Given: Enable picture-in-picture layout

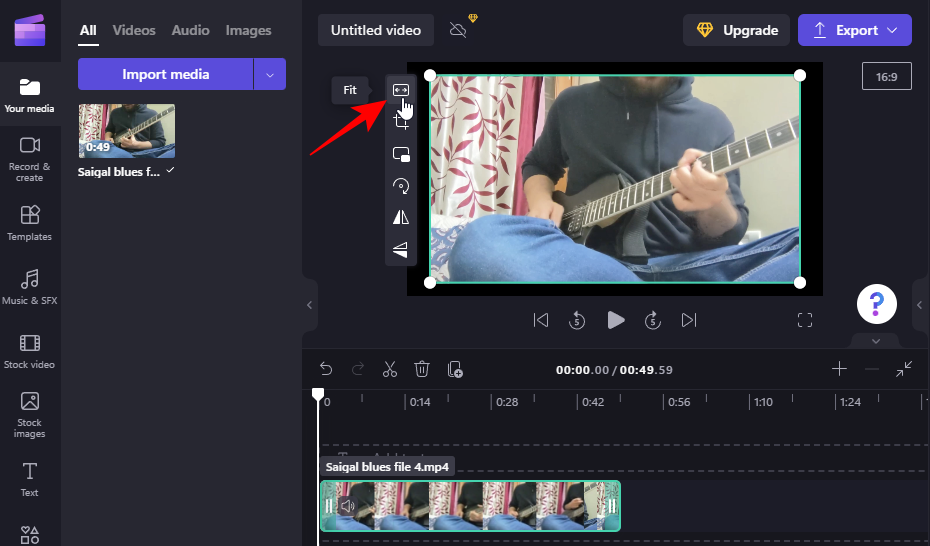Looking at the screenshot, I should click(x=401, y=154).
